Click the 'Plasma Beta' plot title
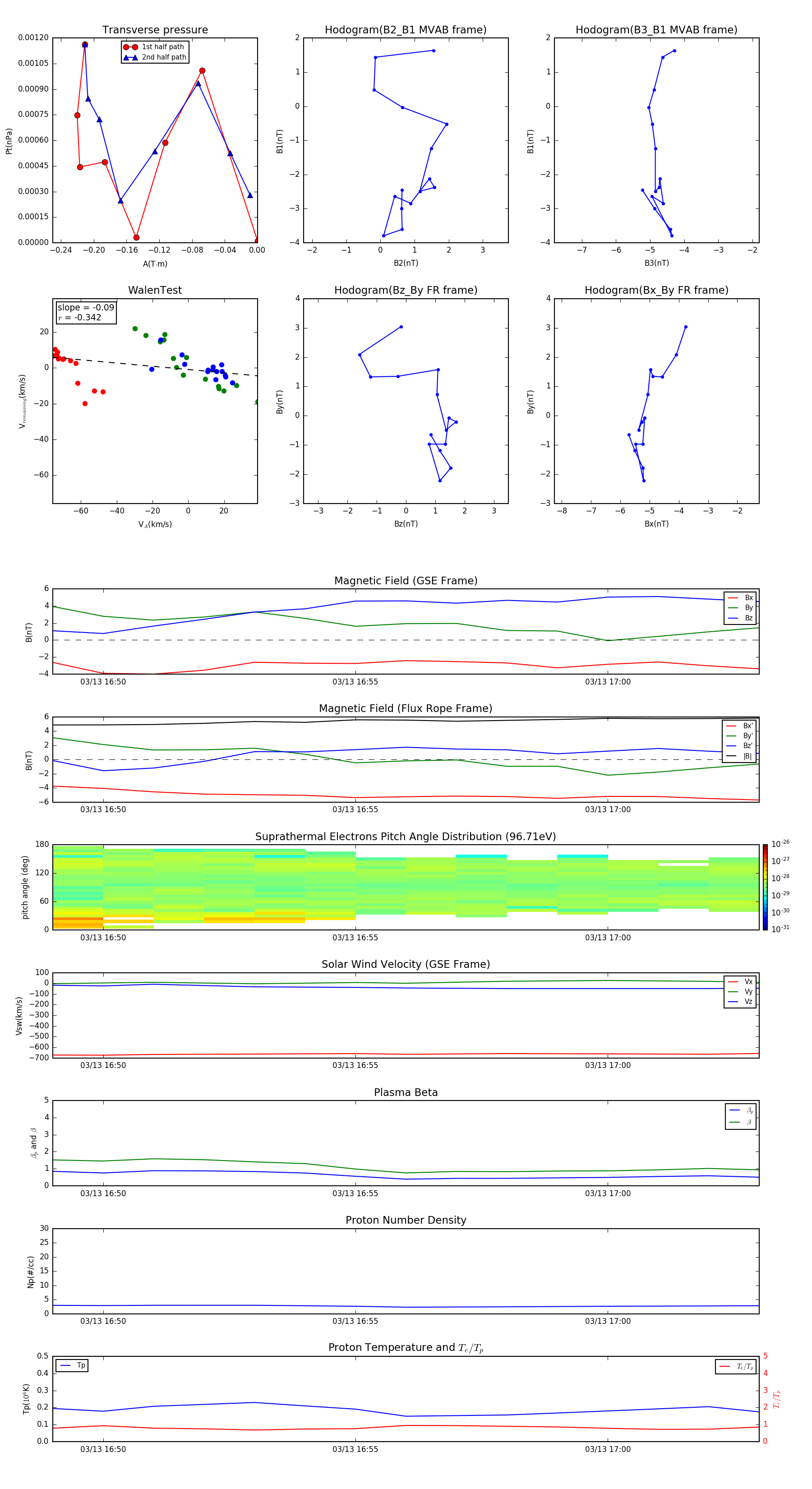 point(406,1092)
